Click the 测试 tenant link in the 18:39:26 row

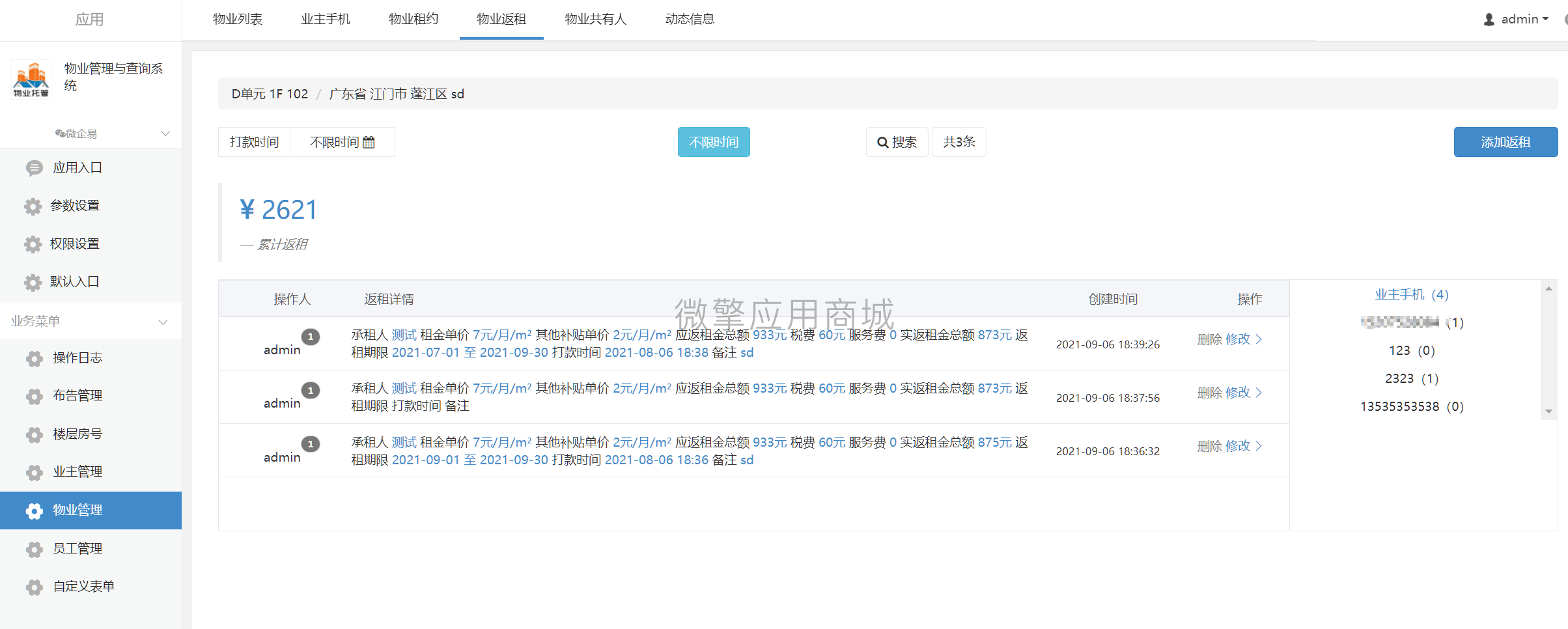(404, 335)
